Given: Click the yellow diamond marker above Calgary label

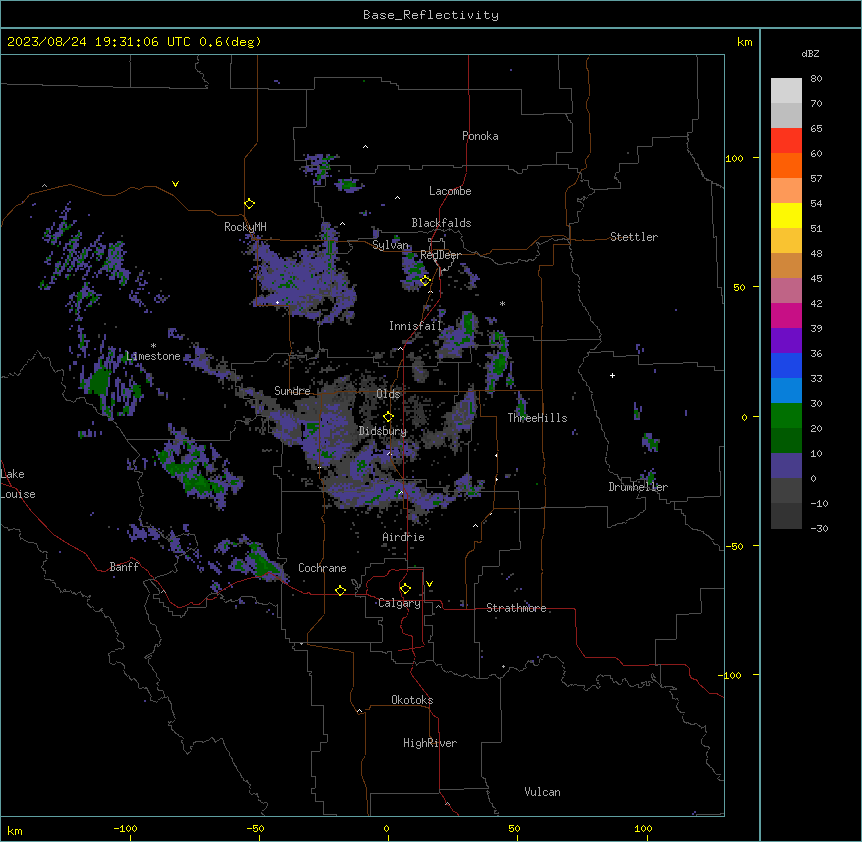Looking at the screenshot, I should click(x=405, y=589).
